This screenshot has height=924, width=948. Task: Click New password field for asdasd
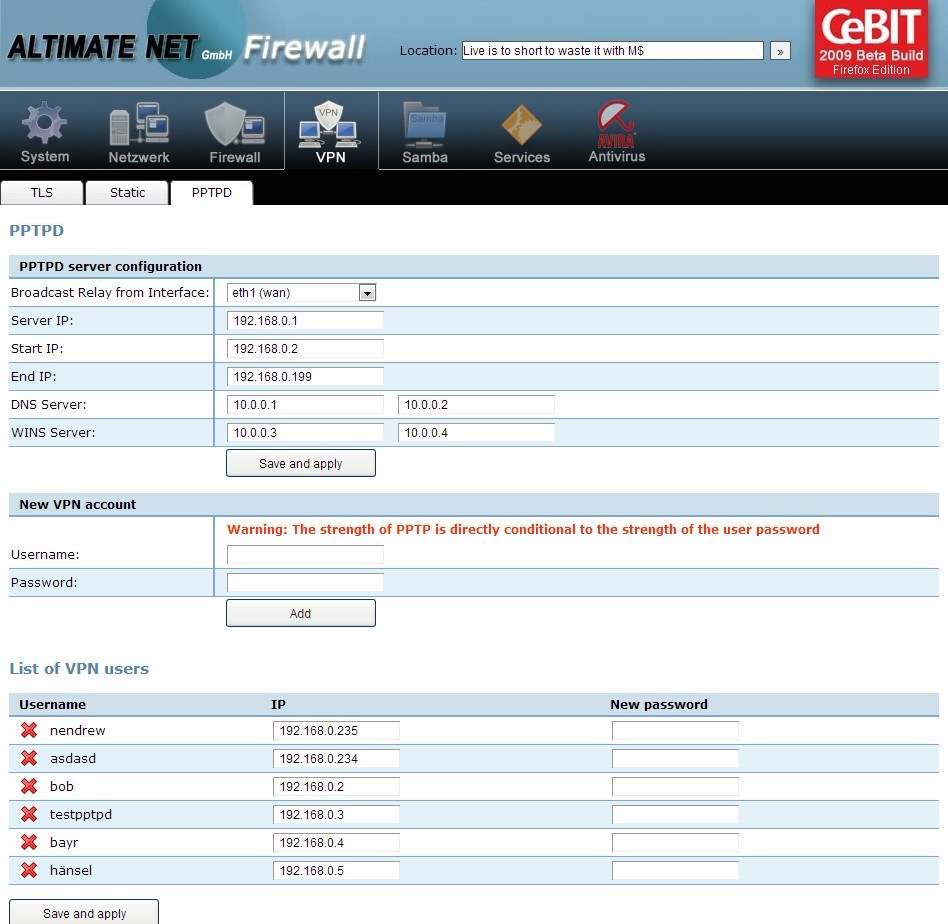[x=675, y=758]
